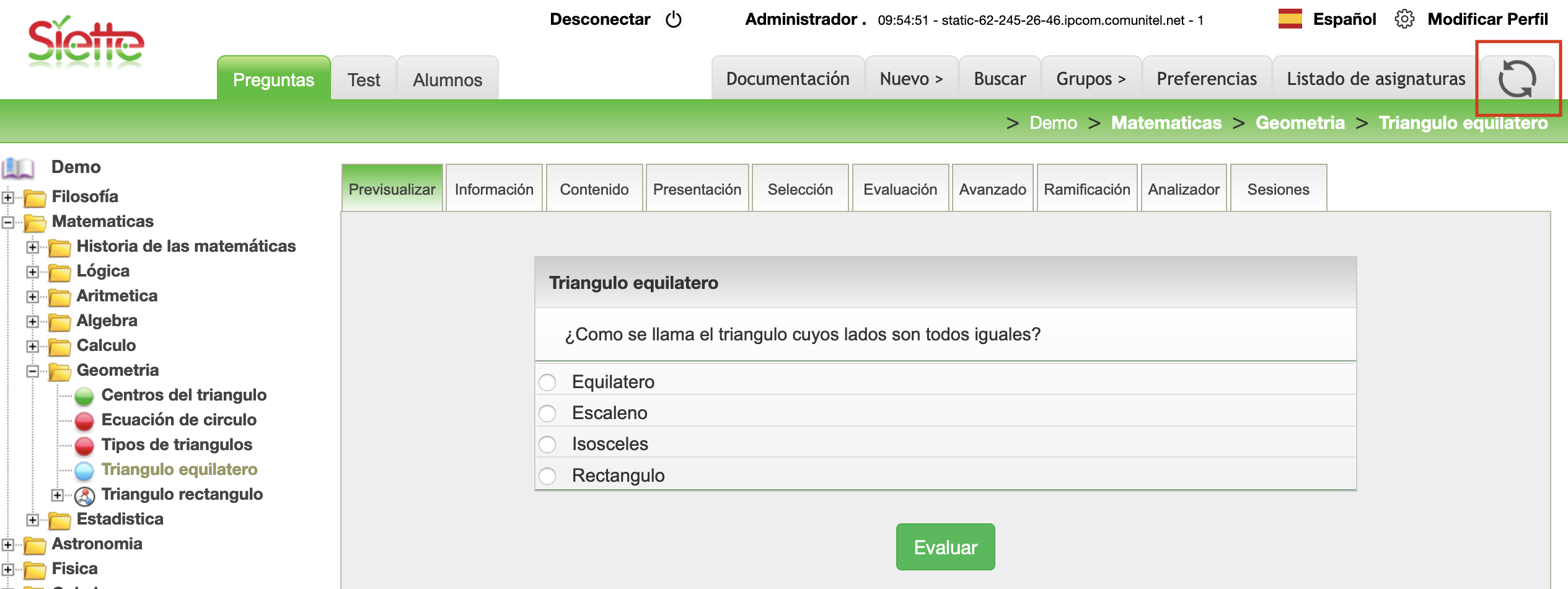Image resolution: width=1568 pixels, height=589 pixels.
Task: Click the green circle of Centros del triangulo
Action: (84, 396)
